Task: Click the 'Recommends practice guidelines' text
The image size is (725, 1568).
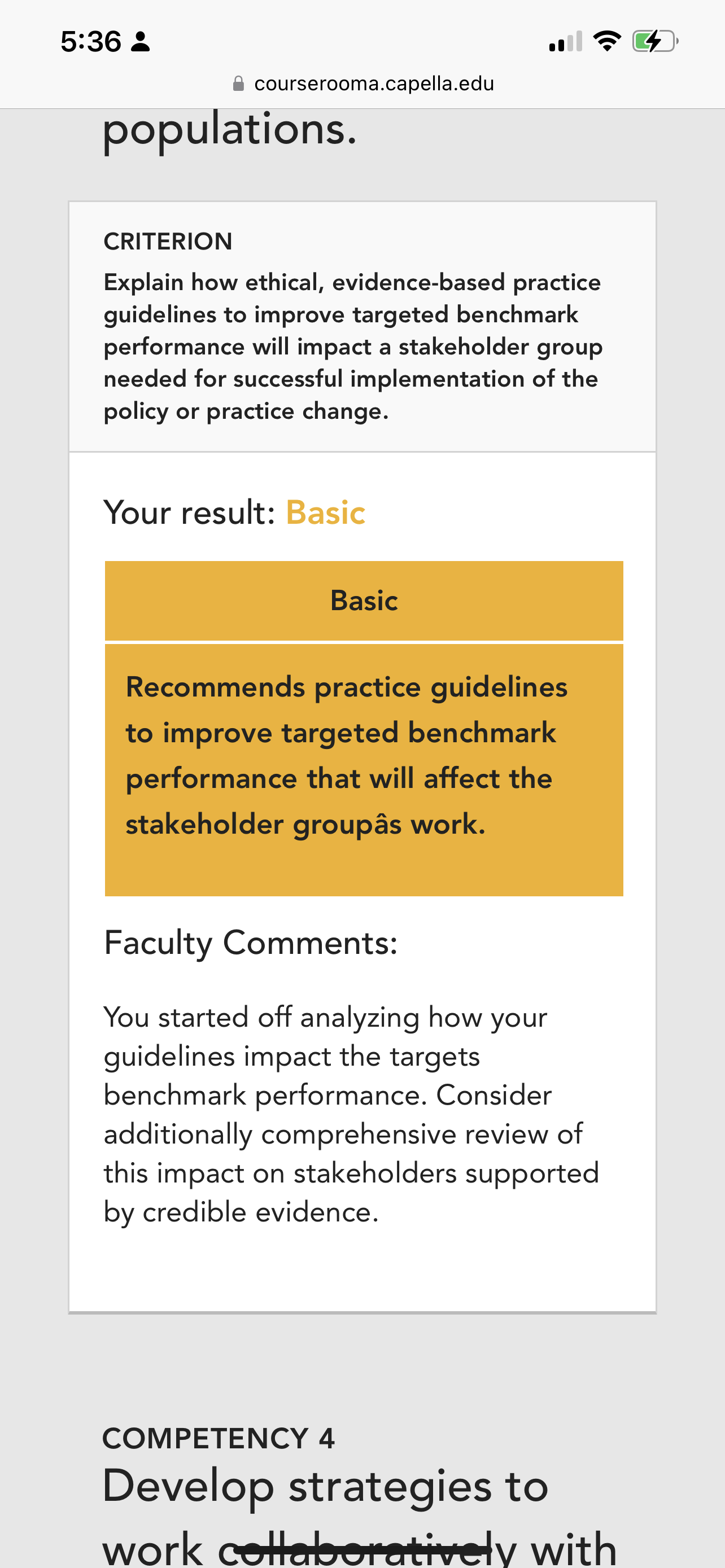Action: pyautogui.click(x=346, y=687)
